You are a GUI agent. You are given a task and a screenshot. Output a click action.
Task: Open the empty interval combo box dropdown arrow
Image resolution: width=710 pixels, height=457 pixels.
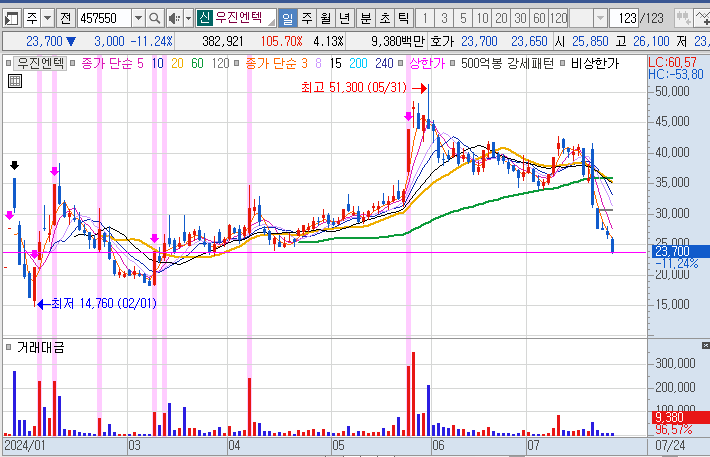[x=600, y=19]
